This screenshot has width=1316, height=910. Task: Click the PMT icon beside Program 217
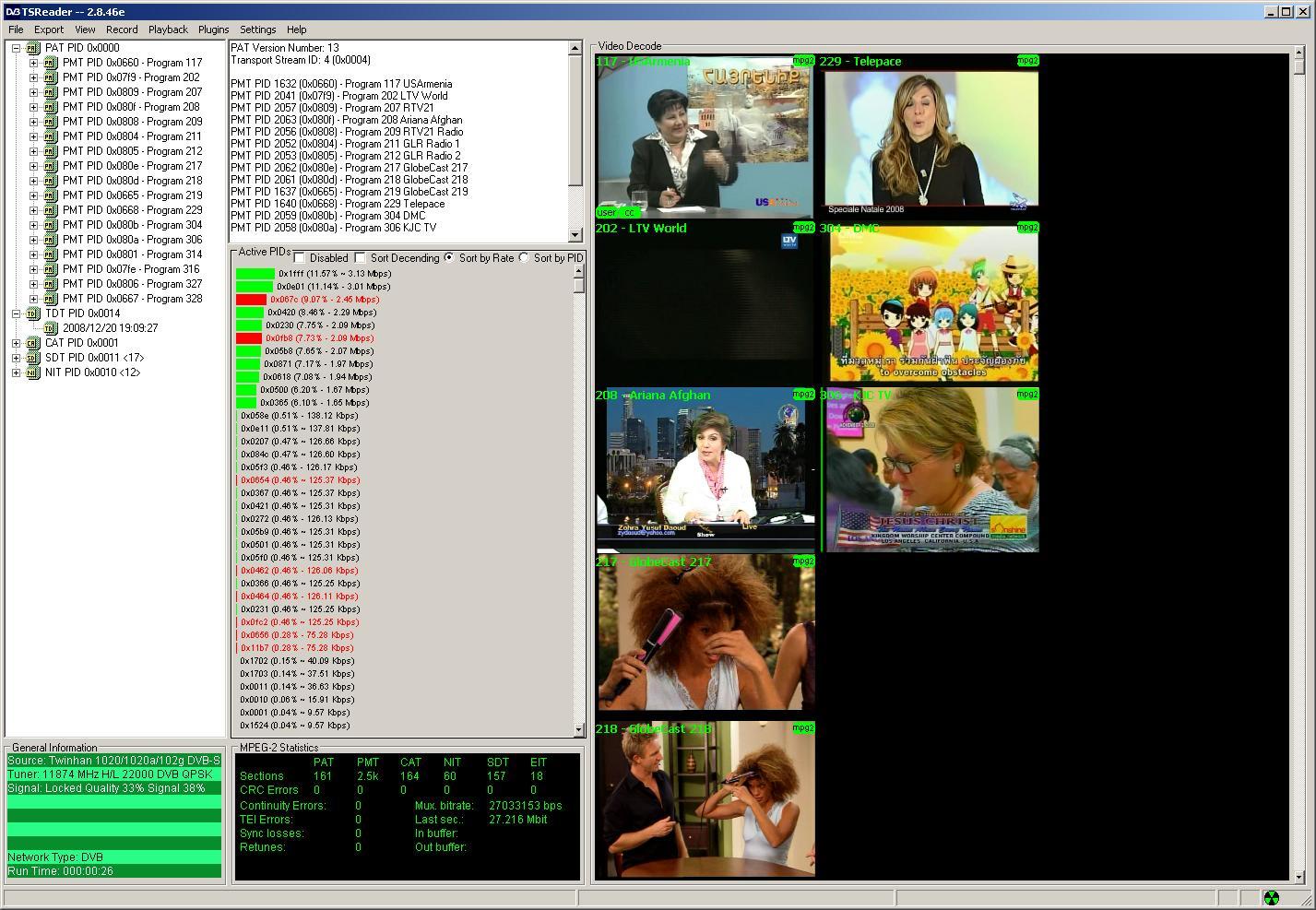[51, 166]
